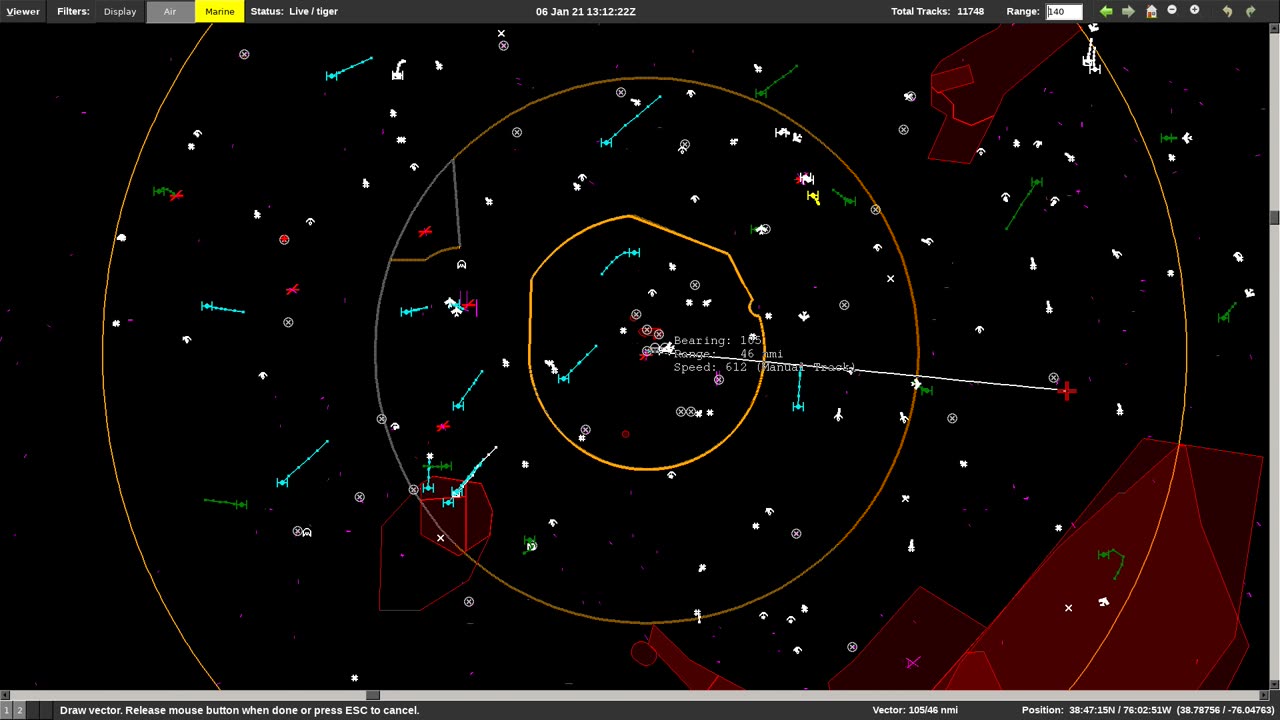The width and height of the screenshot is (1280, 720).
Task: Zoom in with the plus icon
Action: pyautogui.click(x=1194, y=10)
